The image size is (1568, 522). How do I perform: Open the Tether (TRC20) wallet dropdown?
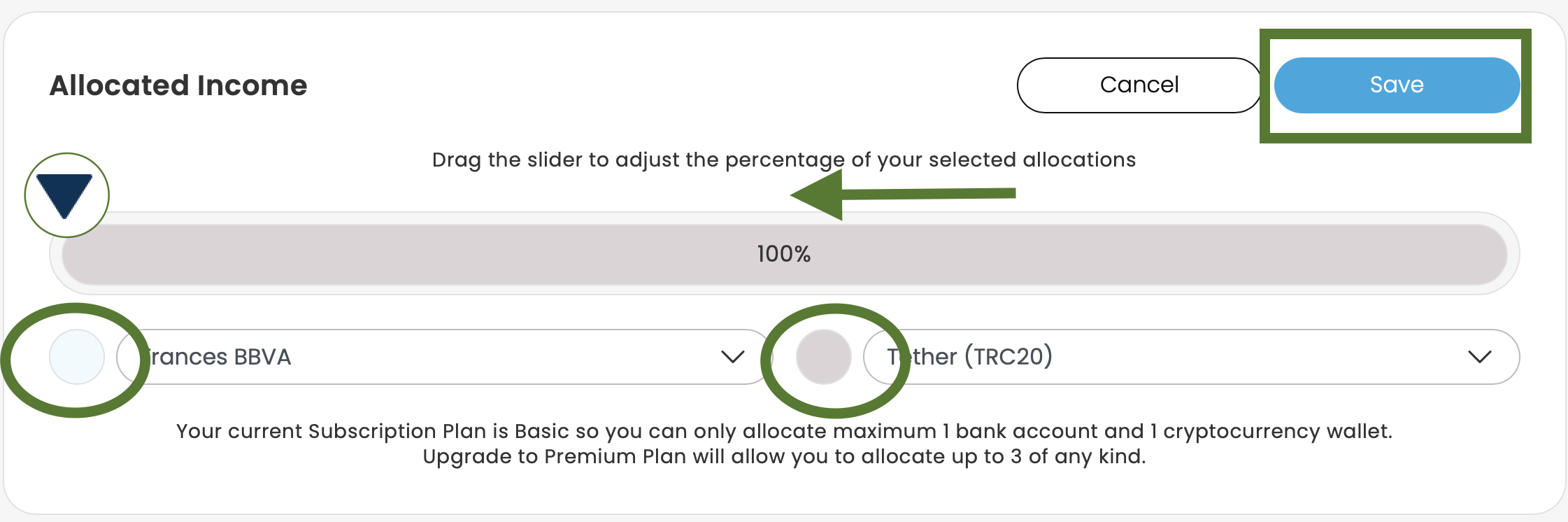[x=1189, y=357]
